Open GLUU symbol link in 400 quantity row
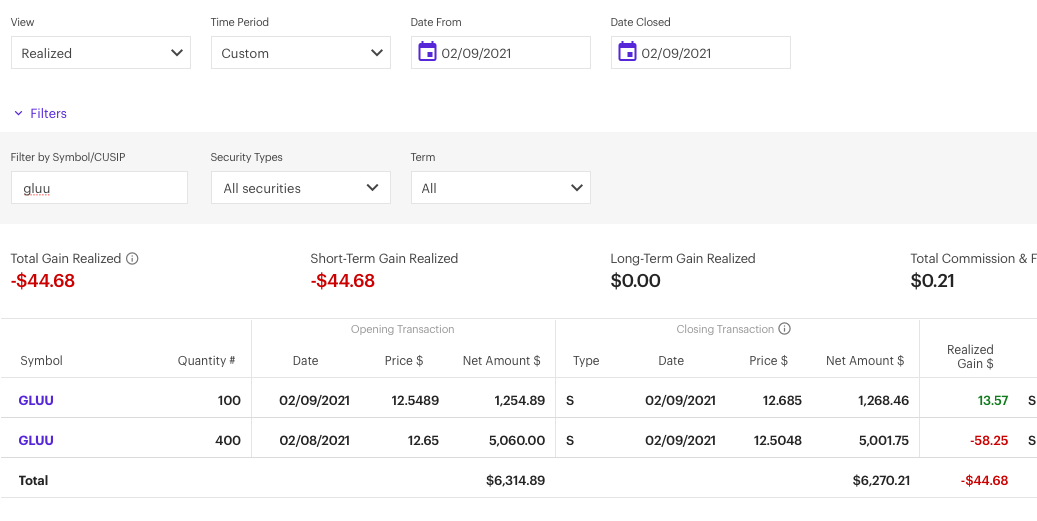The height and width of the screenshot is (521, 1037). [36, 441]
